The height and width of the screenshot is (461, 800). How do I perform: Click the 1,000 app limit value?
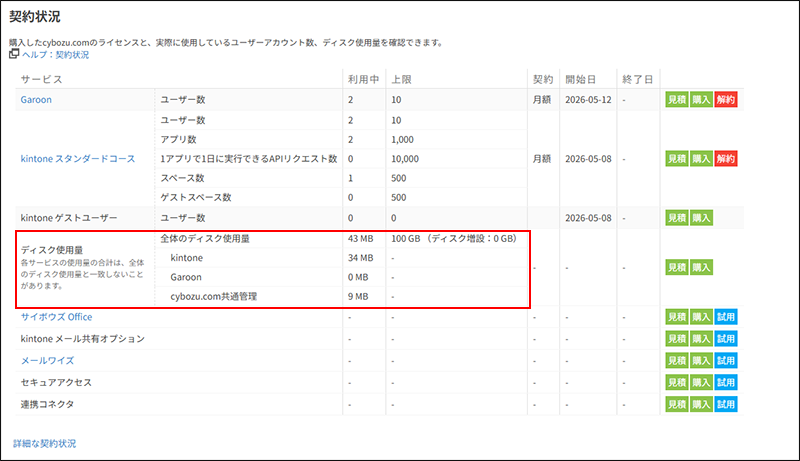coord(402,140)
